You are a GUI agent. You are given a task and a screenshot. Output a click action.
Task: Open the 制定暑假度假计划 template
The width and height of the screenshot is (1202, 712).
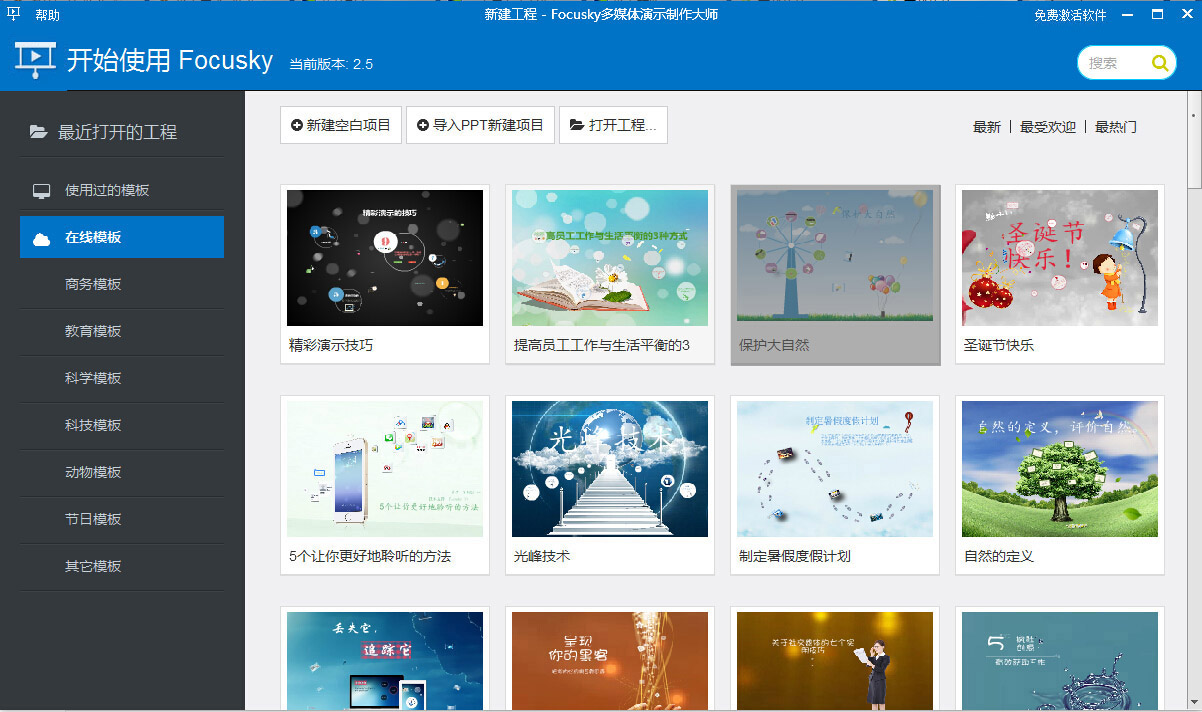tap(835, 485)
